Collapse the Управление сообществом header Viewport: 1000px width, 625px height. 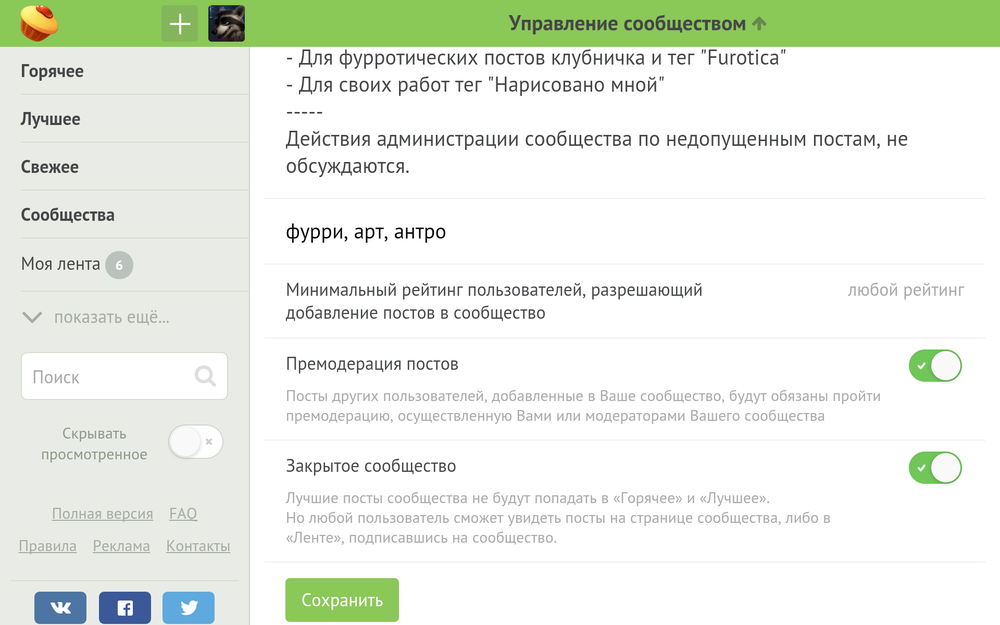click(x=637, y=23)
